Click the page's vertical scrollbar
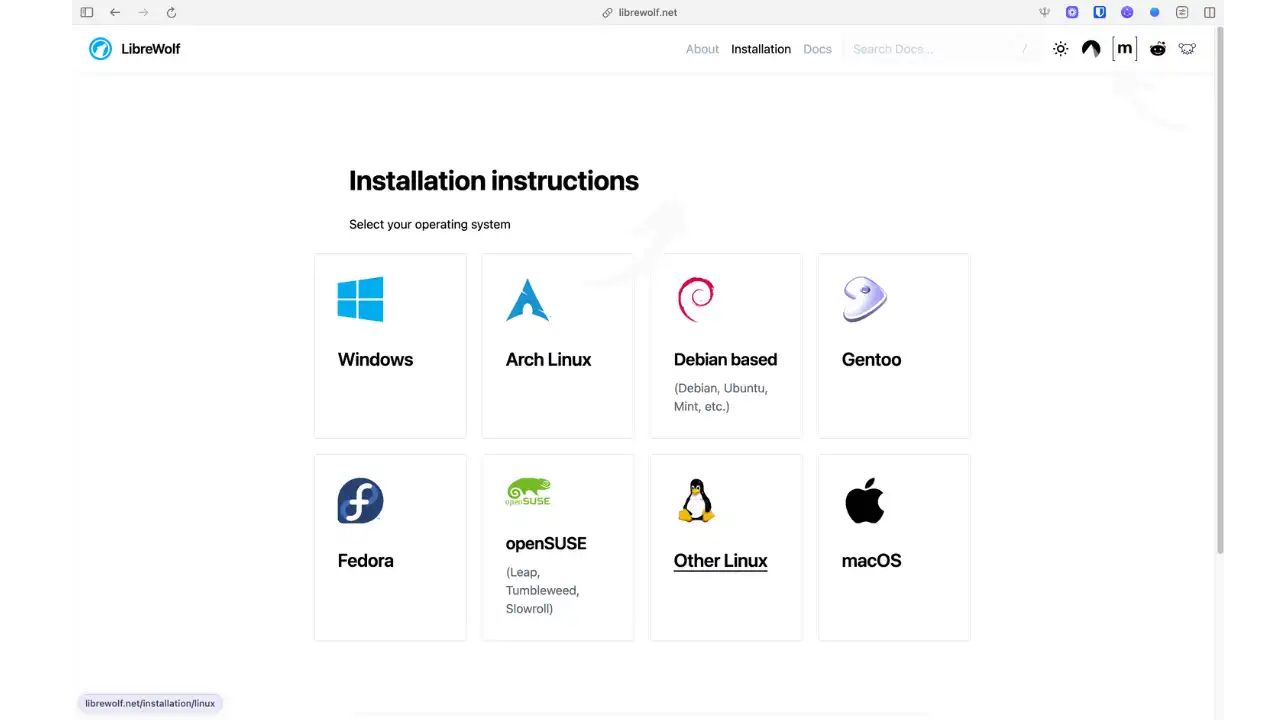 click(x=1219, y=290)
